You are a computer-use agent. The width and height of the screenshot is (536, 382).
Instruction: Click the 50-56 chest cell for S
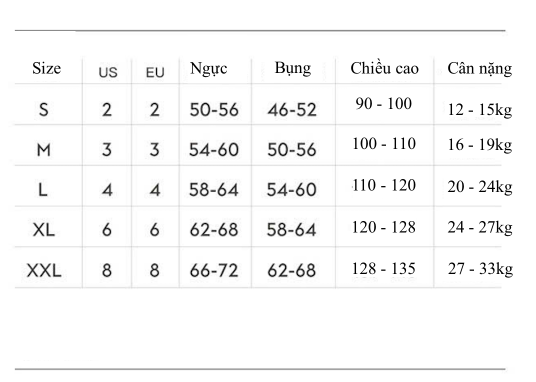click(x=214, y=110)
